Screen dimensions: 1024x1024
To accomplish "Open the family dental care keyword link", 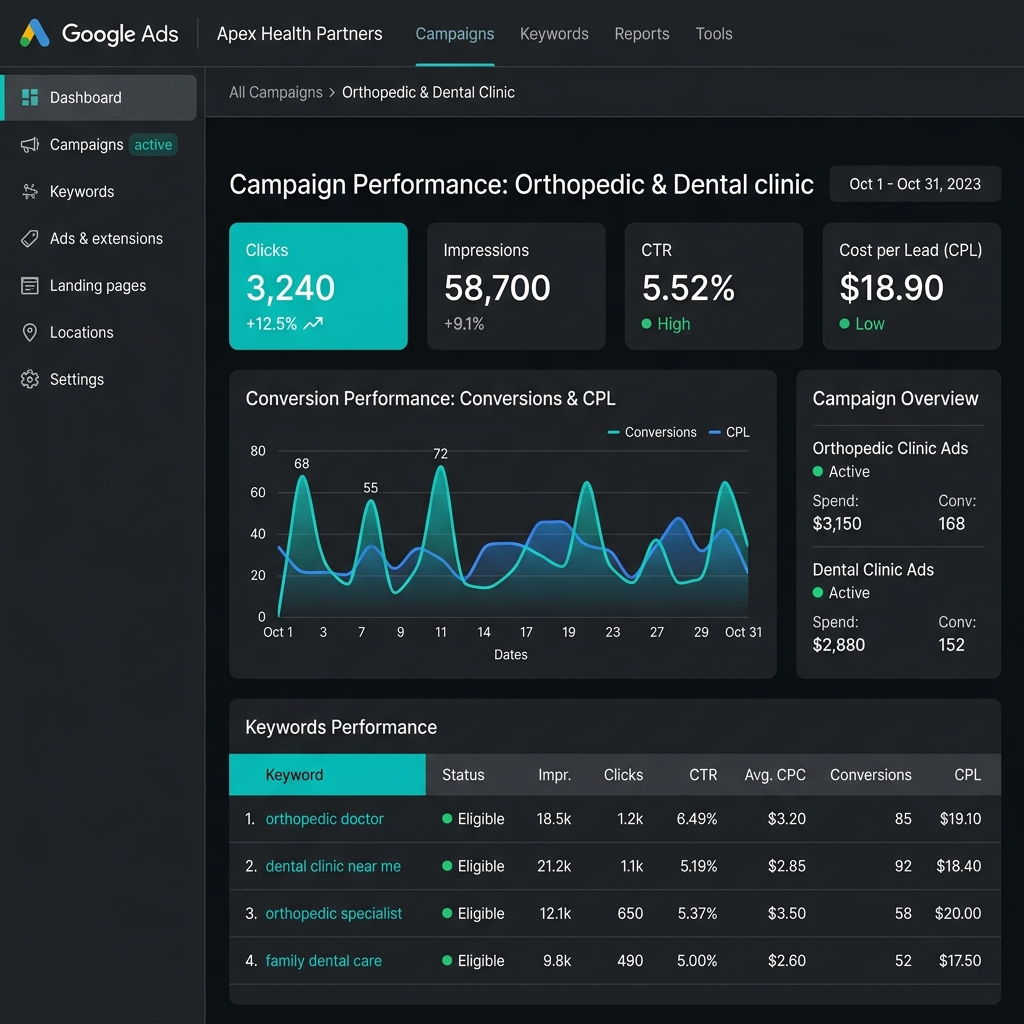I will 323,961.
